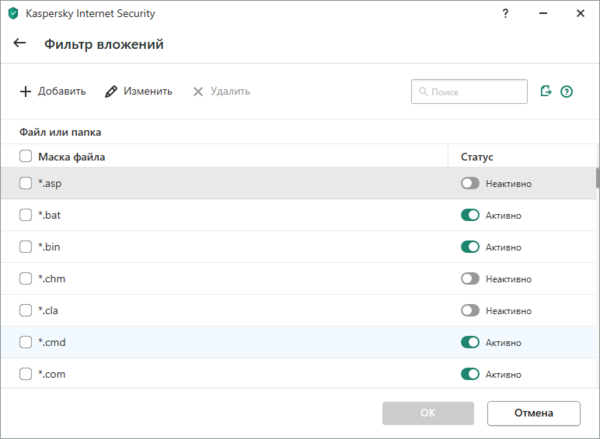Click the pencil icon for Изменить
The height and width of the screenshot is (439, 600).
[x=111, y=91]
